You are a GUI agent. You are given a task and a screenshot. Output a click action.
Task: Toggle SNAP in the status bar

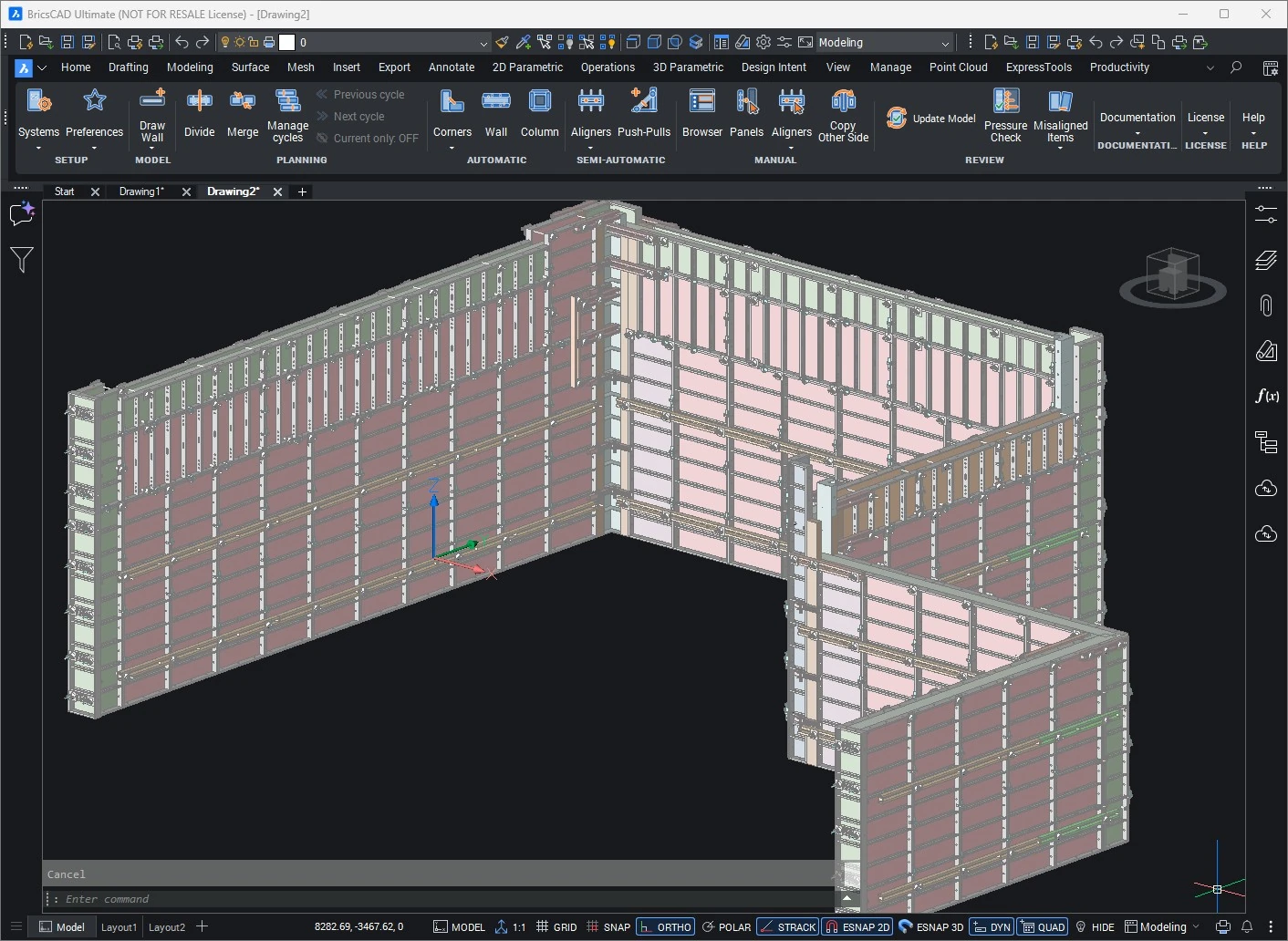click(608, 926)
